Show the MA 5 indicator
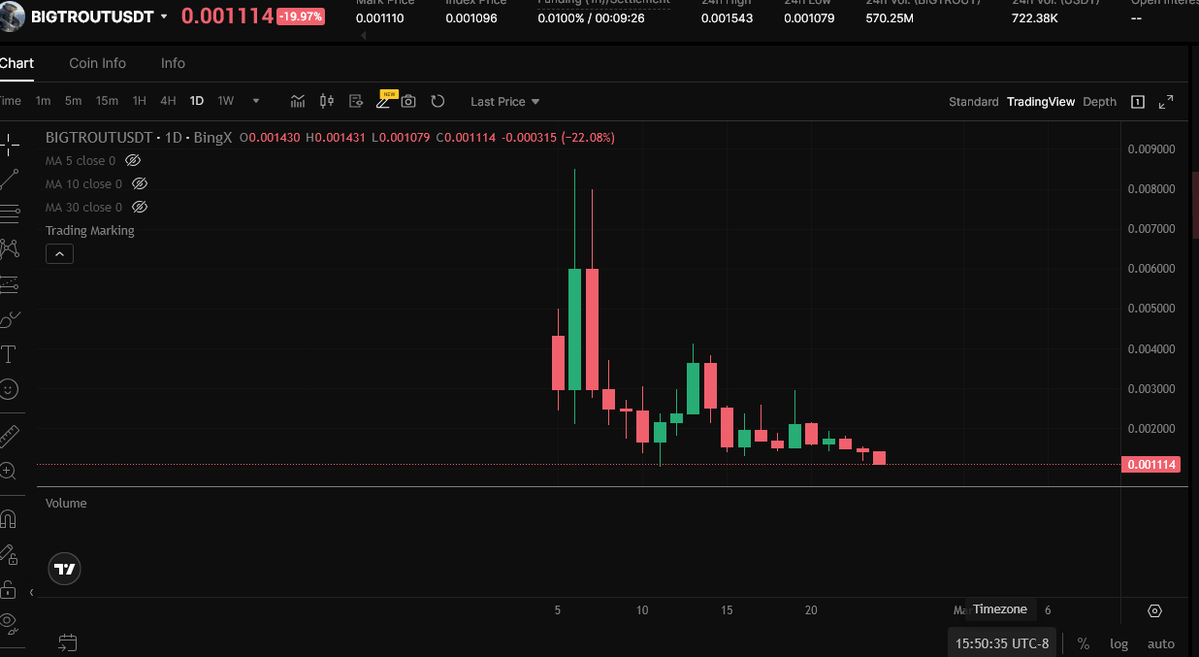The height and width of the screenshot is (657, 1199). (x=133, y=161)
